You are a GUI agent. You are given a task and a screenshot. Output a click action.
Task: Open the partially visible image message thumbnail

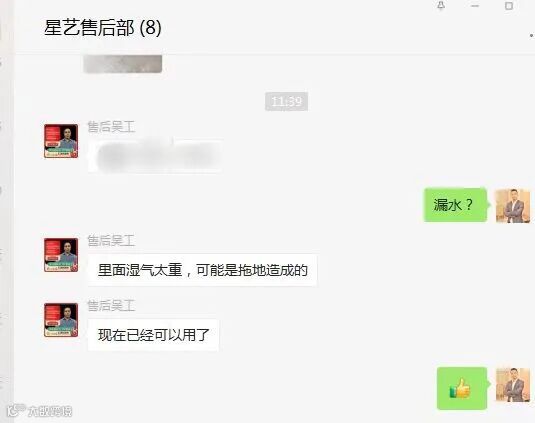(x=123, y=64)
